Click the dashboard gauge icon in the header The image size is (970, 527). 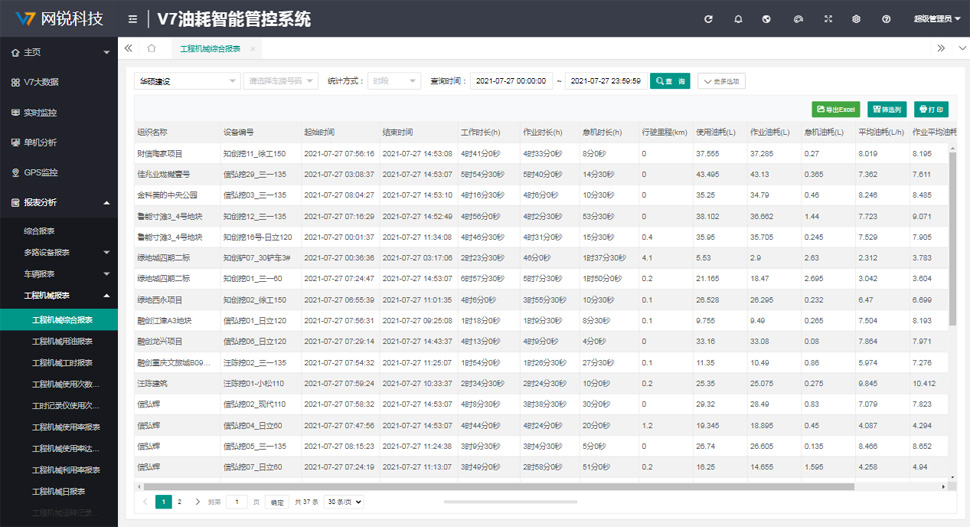point(798,19)
